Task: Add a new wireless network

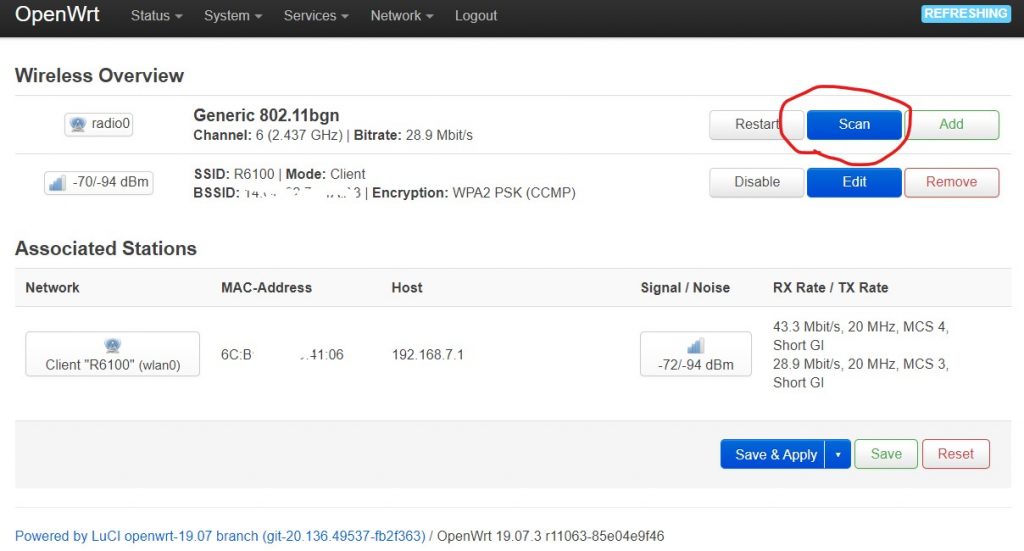Action: tap(952, 125)
